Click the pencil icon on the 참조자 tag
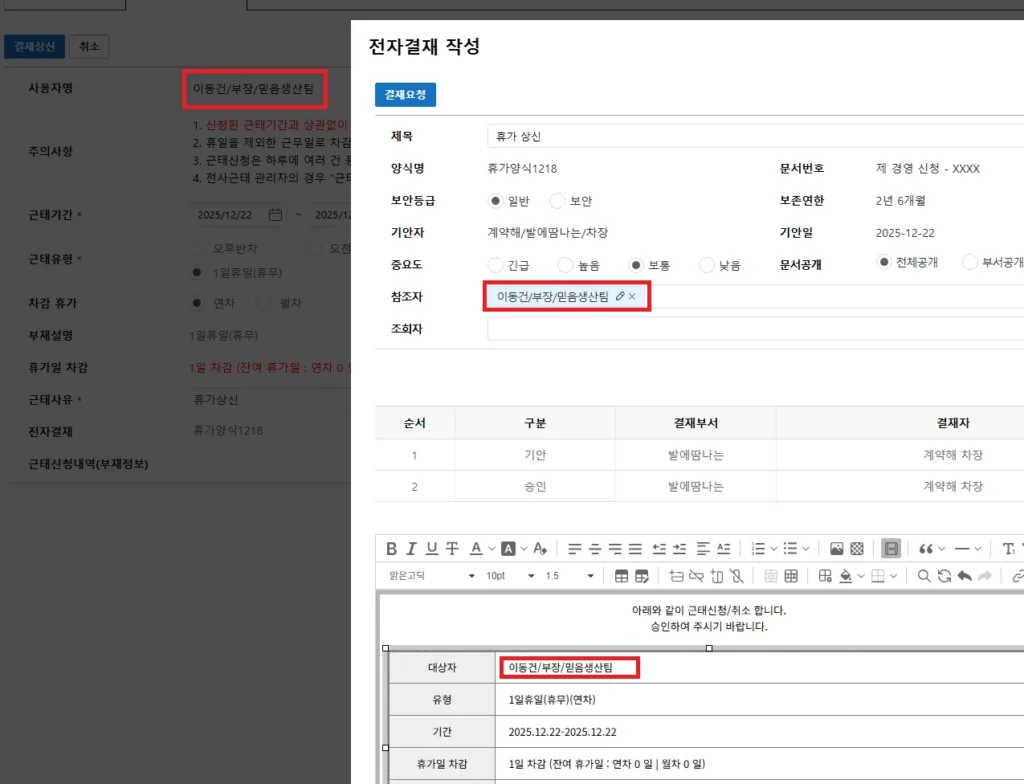 (x=620, y=297)
